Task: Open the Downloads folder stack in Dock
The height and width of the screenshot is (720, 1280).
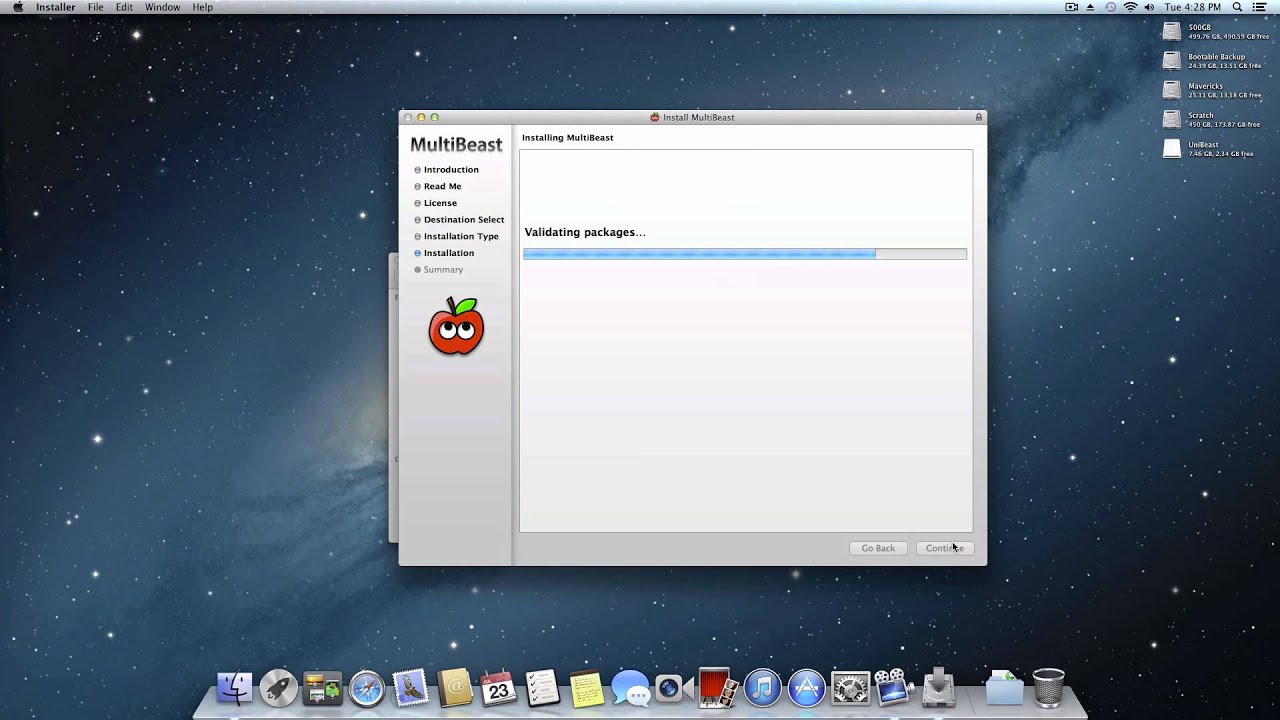Action: [x=1004, y=688]
